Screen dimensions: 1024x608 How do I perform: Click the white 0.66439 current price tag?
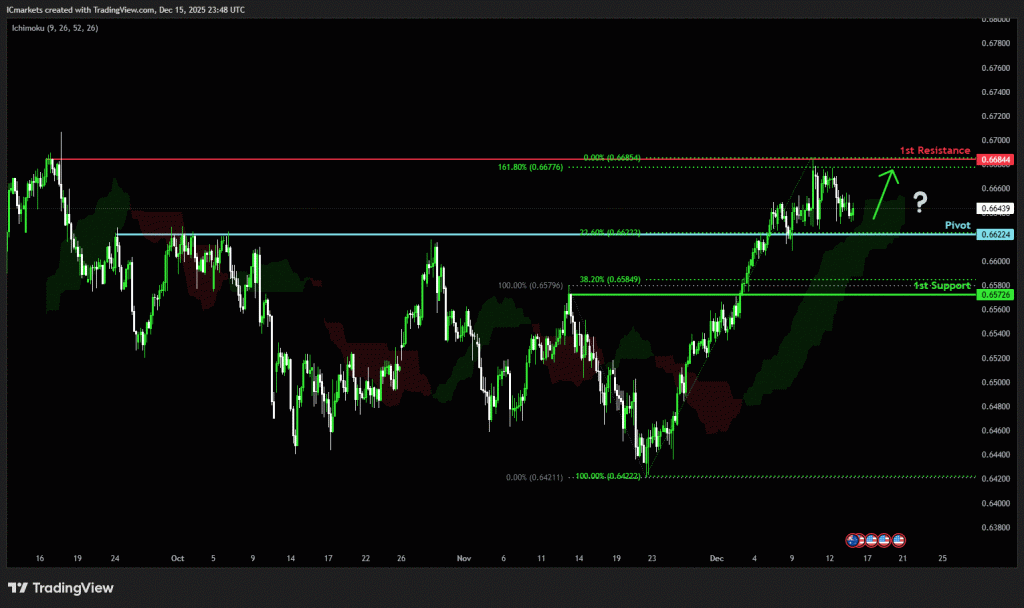996,209
